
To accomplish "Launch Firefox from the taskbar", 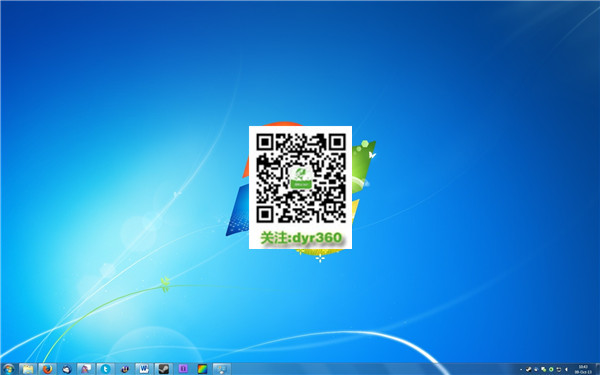I will click(x=47, y=369).
